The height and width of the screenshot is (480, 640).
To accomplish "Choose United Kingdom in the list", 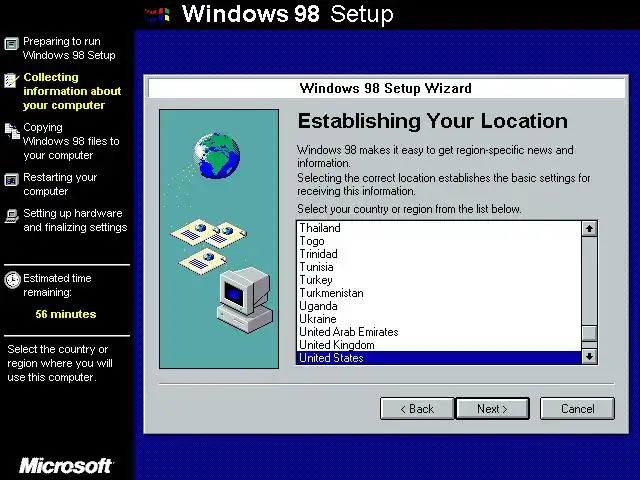I will click(x=439, y=345).
